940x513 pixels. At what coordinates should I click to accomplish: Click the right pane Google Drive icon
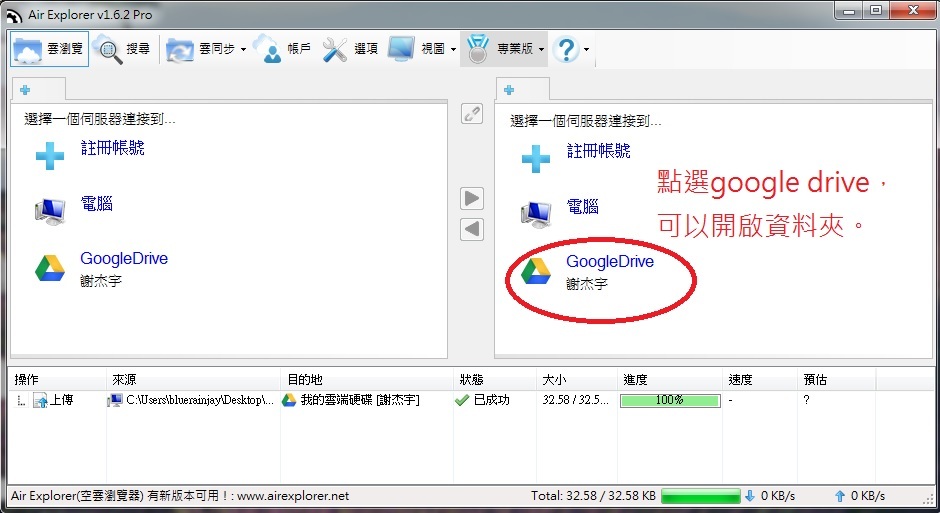tap(536, 271)
